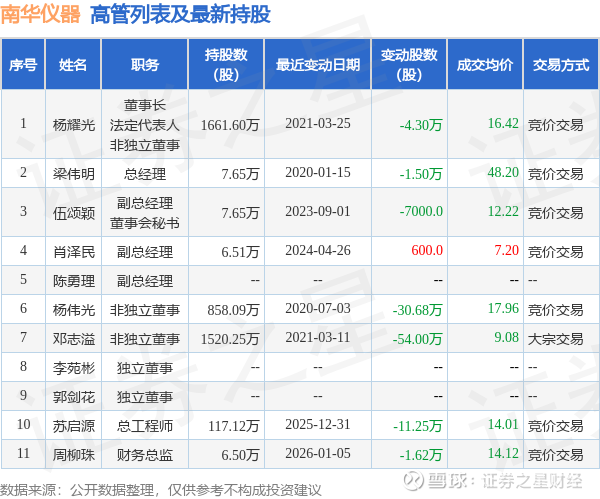Click the red 600.0 change value
600x499 pixels.
tap(427, 250)
